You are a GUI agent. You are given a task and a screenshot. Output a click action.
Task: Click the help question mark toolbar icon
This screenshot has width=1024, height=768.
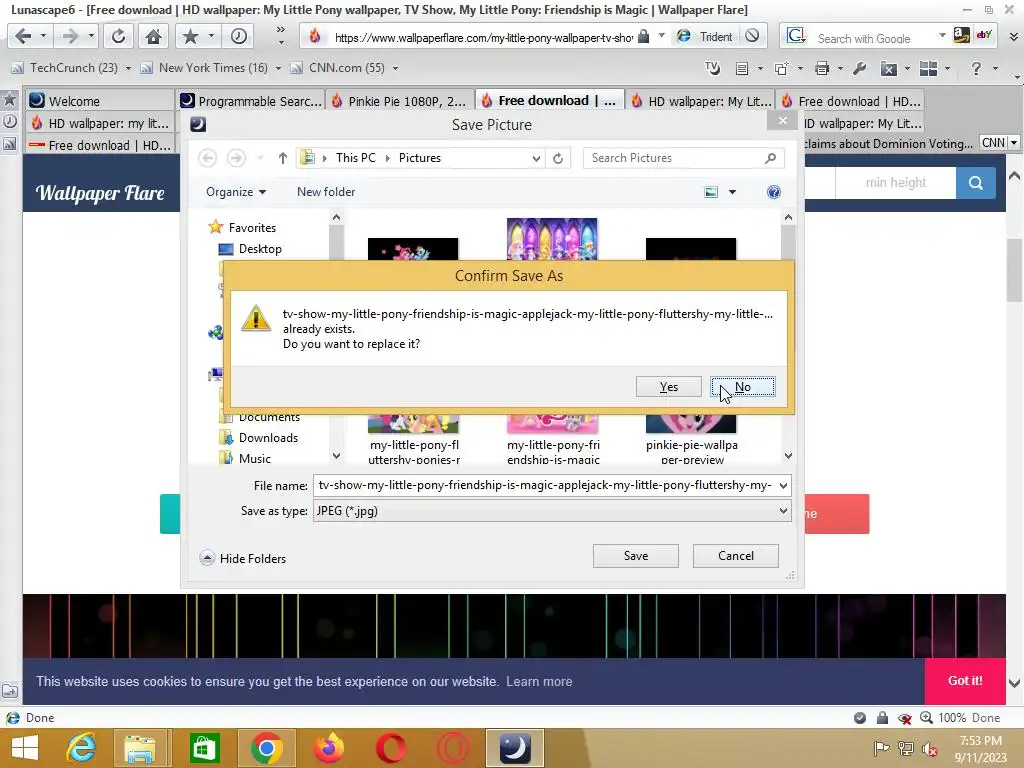pyautogui.click(x=976, y=68)
